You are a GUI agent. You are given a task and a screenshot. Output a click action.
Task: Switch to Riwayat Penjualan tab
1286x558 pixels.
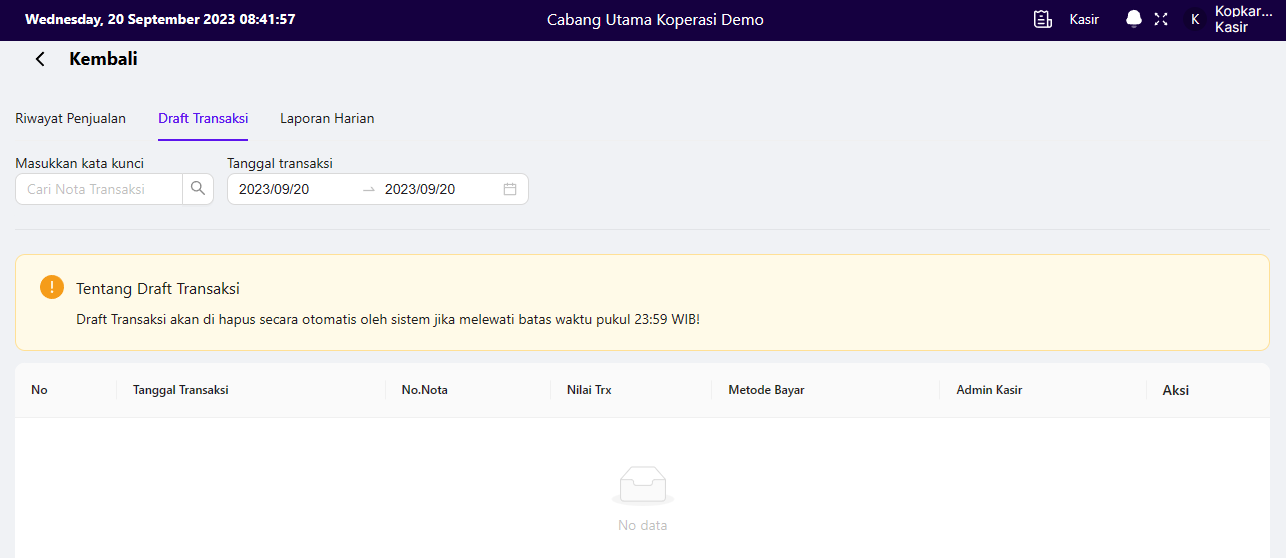pos(70,118)
